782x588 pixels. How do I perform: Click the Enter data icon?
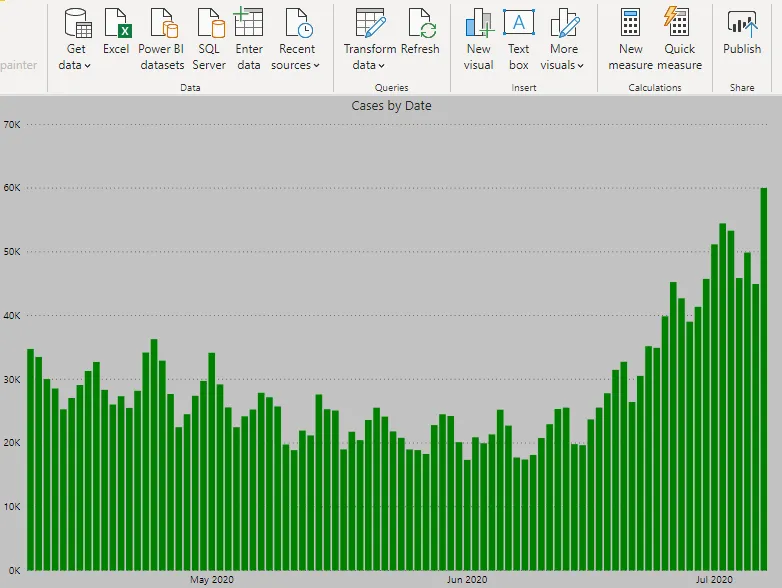click(x=249, y=24)
